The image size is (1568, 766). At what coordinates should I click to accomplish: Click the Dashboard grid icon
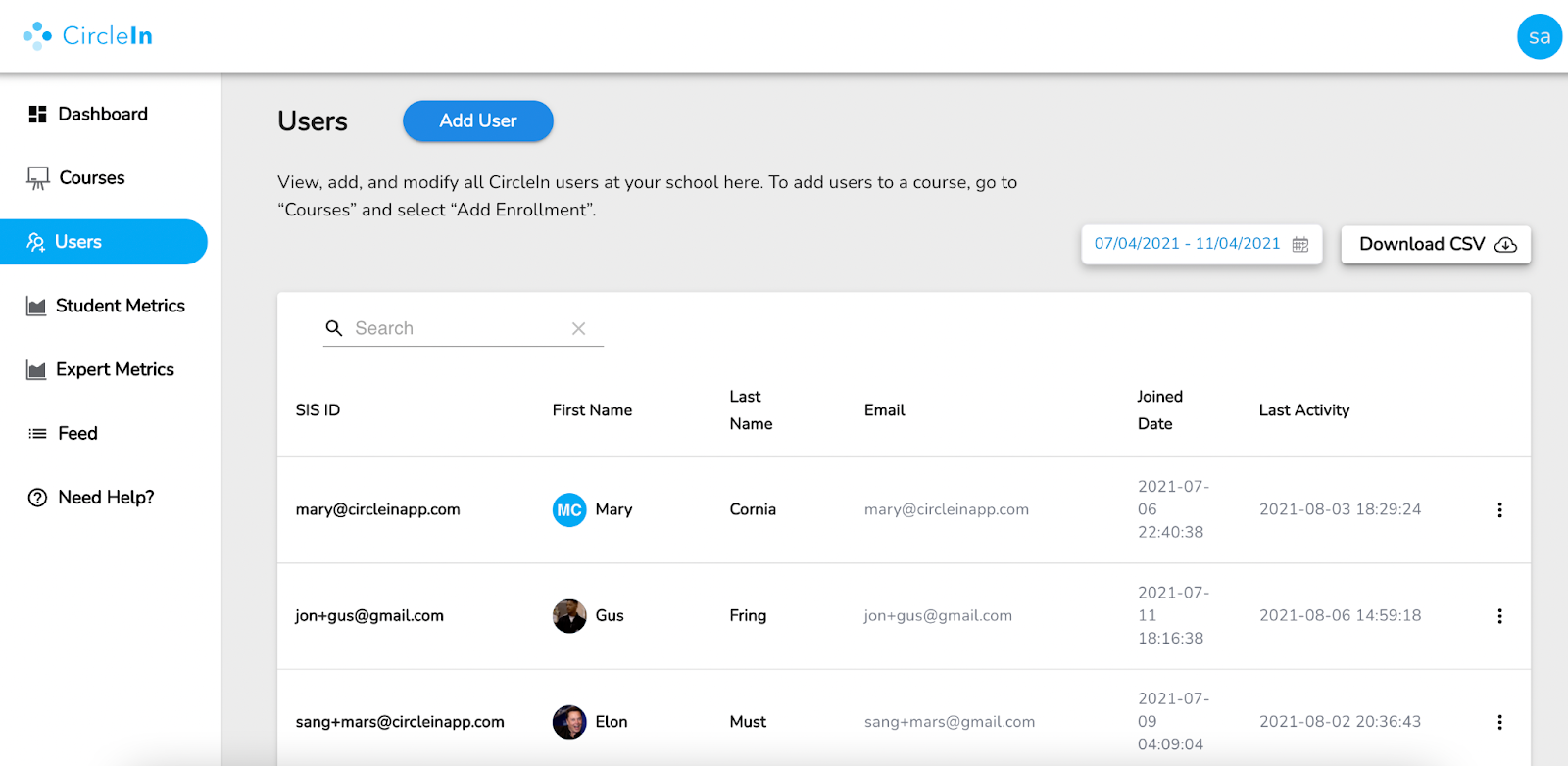click(x=37, y=114)
